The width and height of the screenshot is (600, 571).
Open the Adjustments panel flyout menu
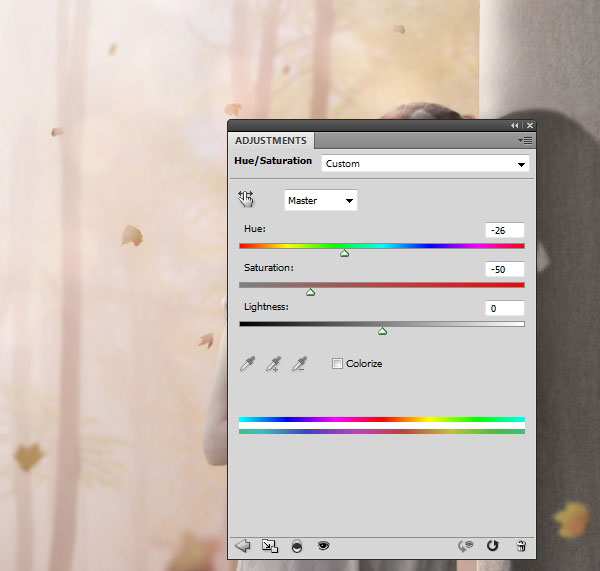click(525, 140)
